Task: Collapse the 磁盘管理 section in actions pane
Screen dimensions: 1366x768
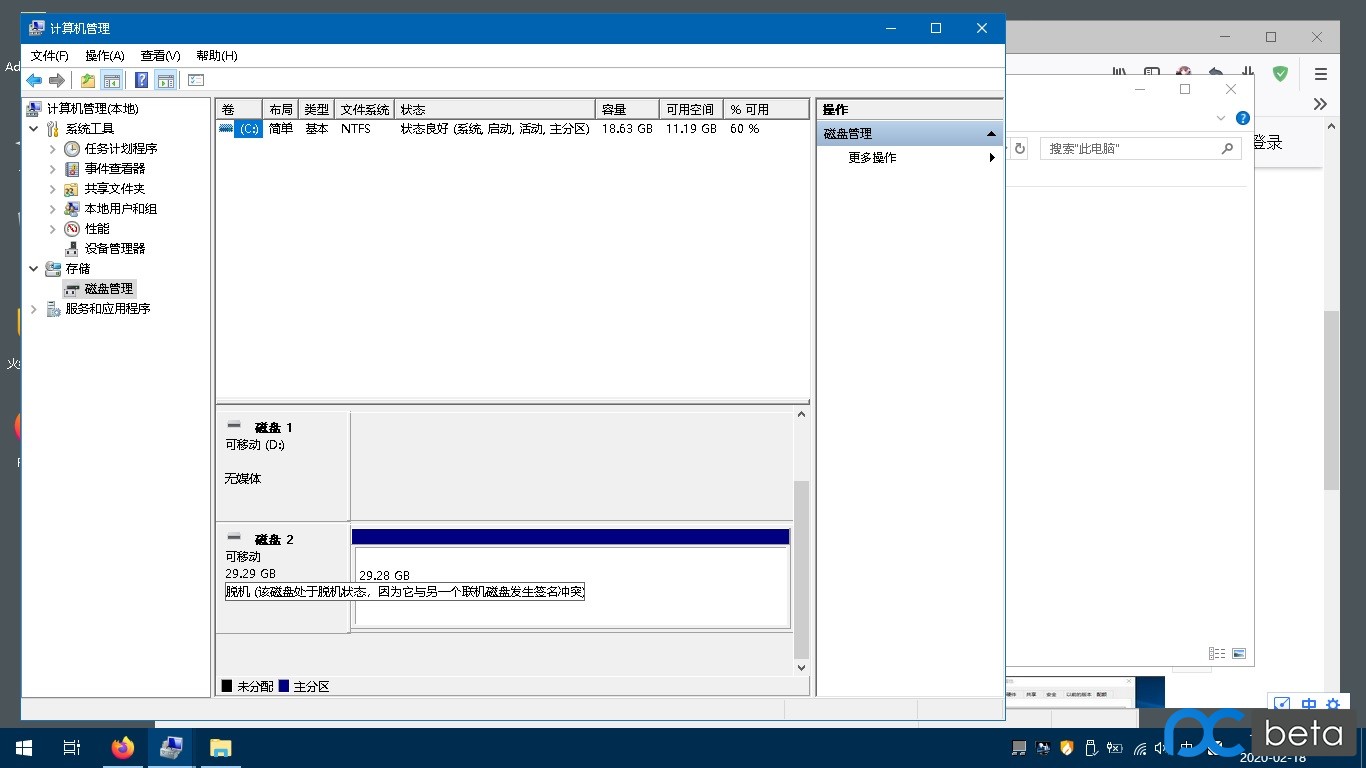Action: (x=991, y=134)
